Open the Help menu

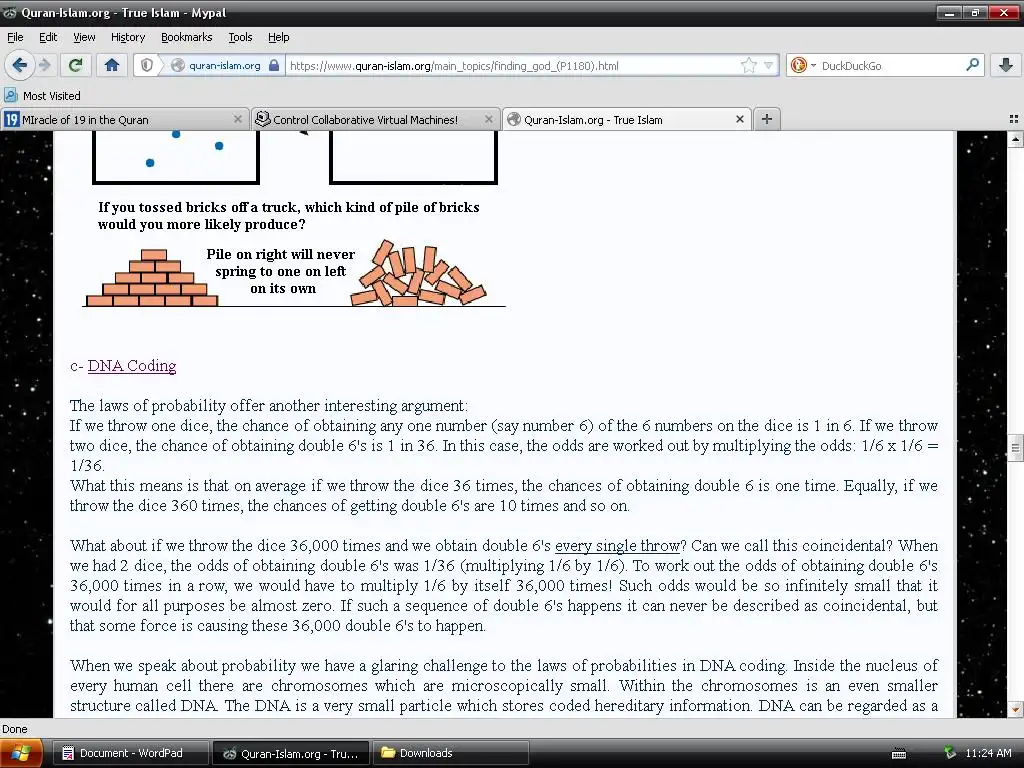pyautogui.click(x=278, y=37)
